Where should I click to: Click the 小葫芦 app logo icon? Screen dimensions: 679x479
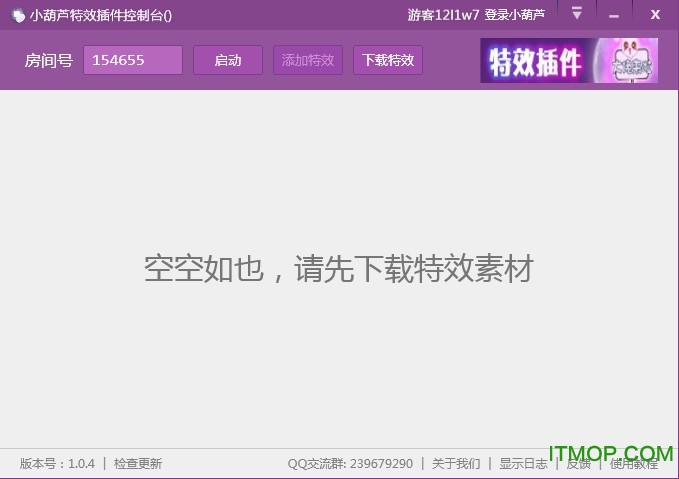click(x=18, y=16)
